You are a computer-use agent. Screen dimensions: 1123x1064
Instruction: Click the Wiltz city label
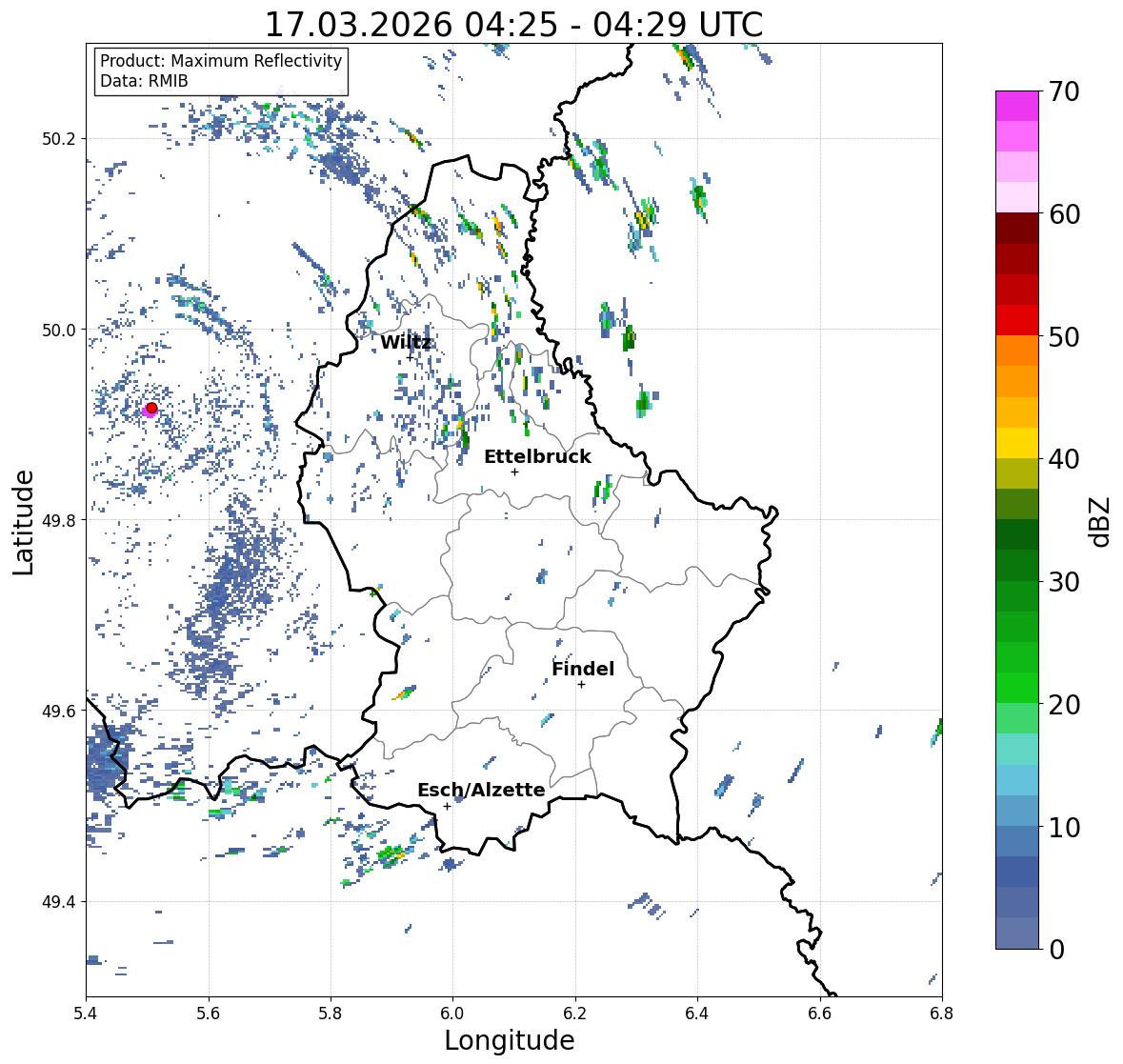tap(406, 342)
